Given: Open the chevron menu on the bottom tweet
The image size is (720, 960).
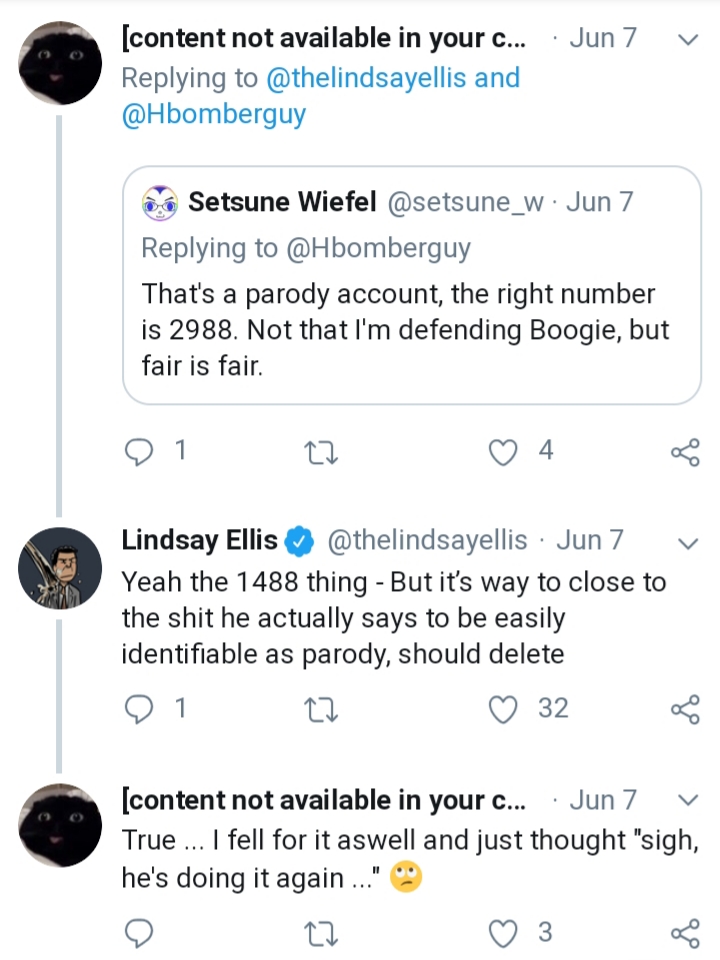Looking at the screenshot, I should (689, 800).
